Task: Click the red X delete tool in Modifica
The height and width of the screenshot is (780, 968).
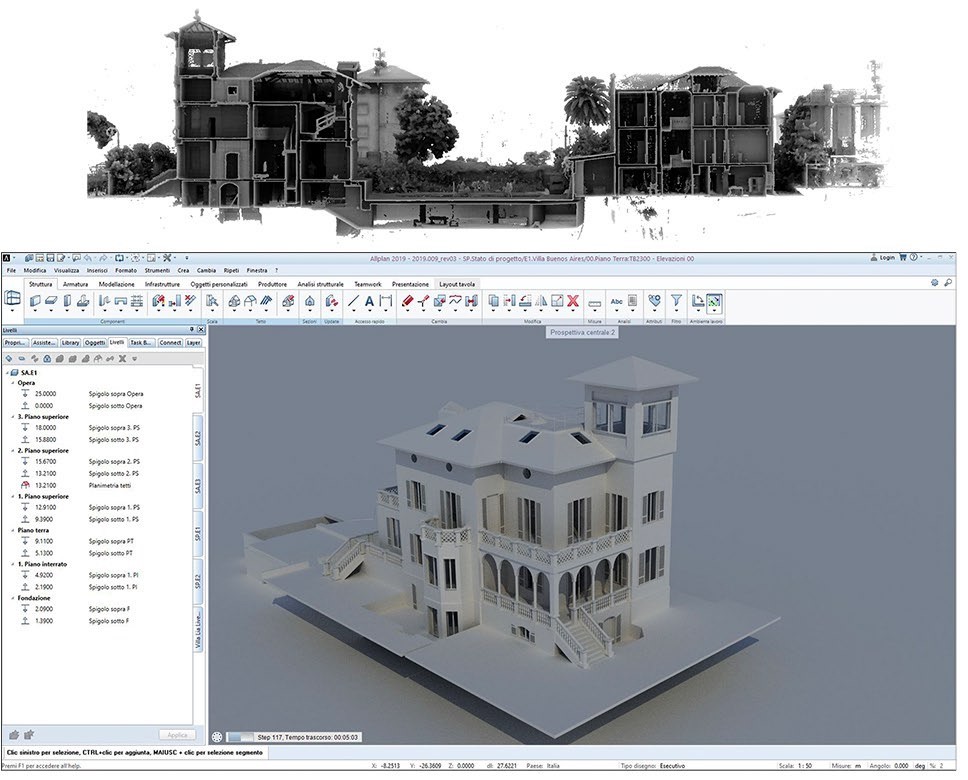Action: pos(573,300)
